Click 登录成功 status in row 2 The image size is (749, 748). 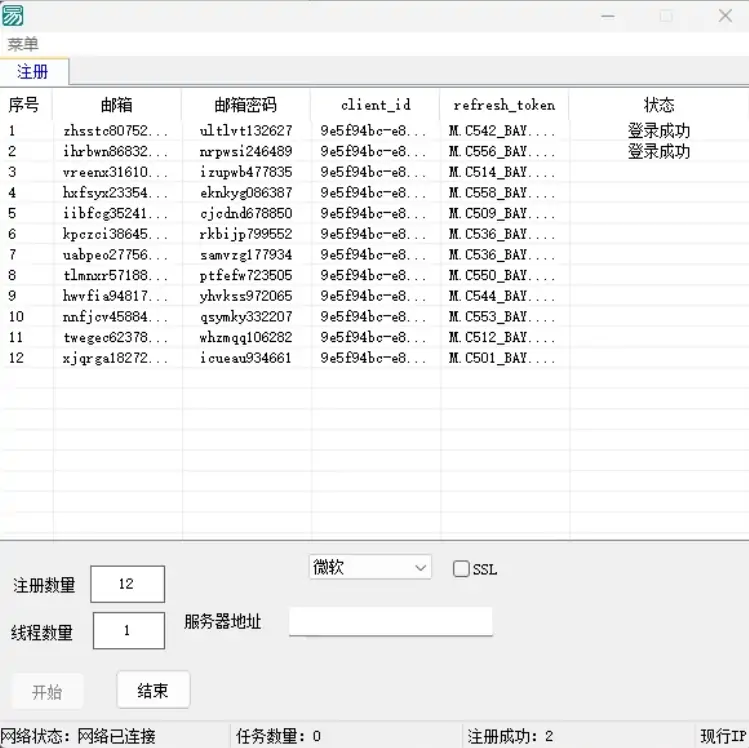tap(659, 151)
